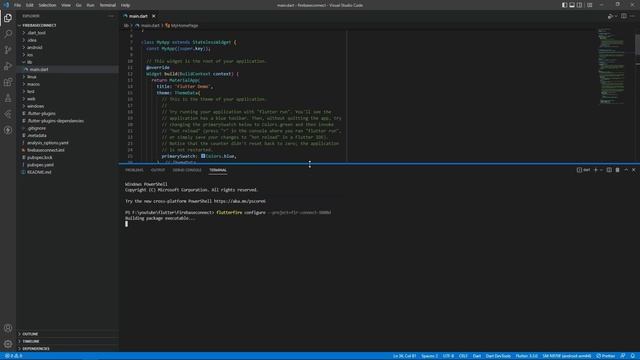
Task: Click the Split Terminal icon
Action: (x=609, y=170)
